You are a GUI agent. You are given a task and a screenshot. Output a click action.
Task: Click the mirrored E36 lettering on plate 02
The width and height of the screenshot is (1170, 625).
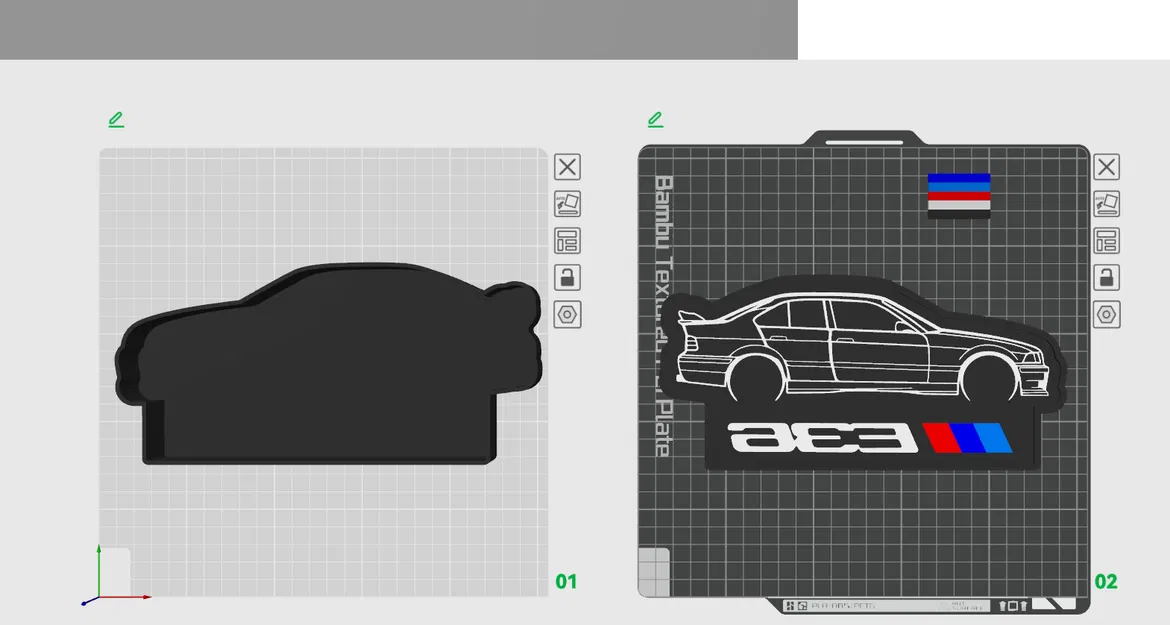(822, 438)
